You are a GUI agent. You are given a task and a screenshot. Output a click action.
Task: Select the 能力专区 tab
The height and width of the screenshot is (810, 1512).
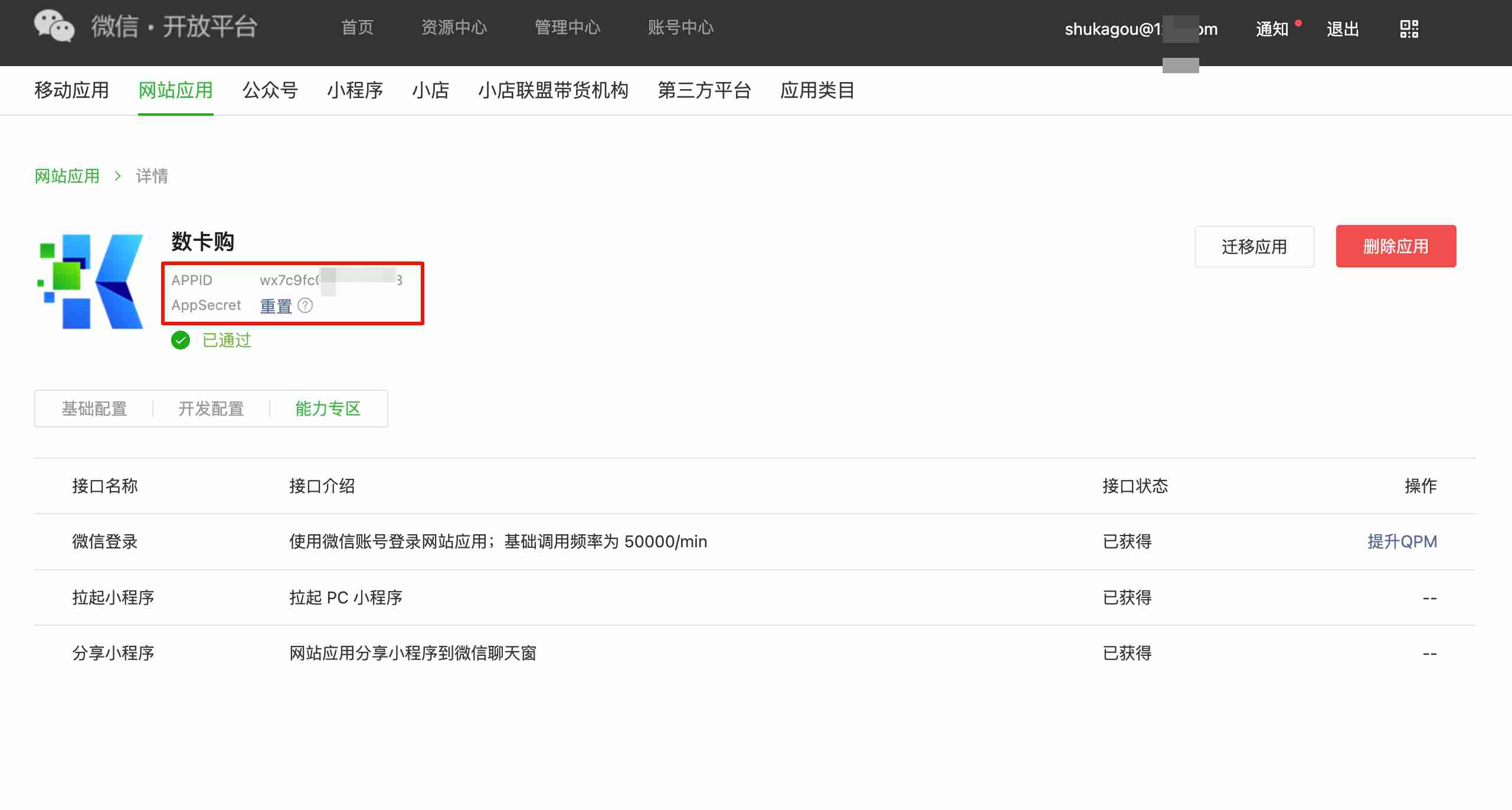click(x=328, y=409)
